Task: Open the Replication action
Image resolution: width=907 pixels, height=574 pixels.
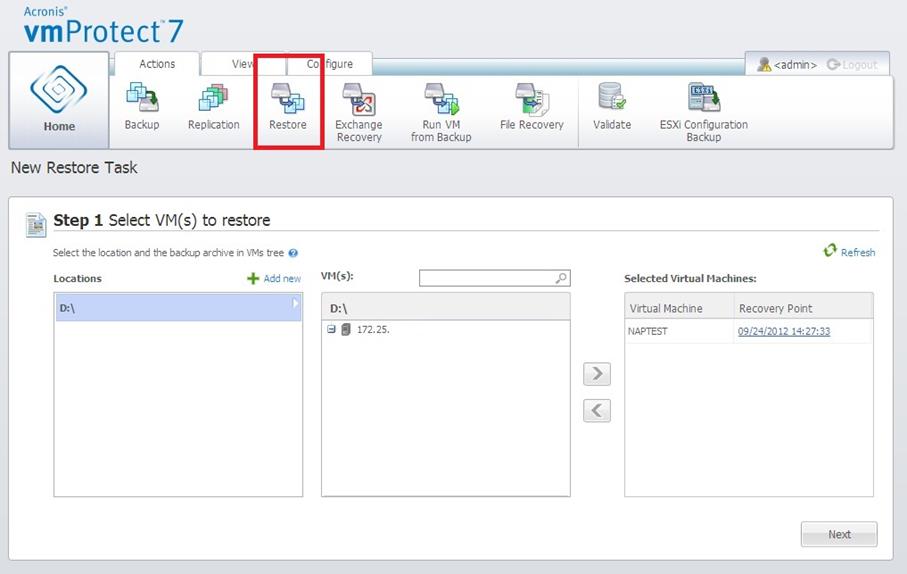Action: [x=213, y=106]
